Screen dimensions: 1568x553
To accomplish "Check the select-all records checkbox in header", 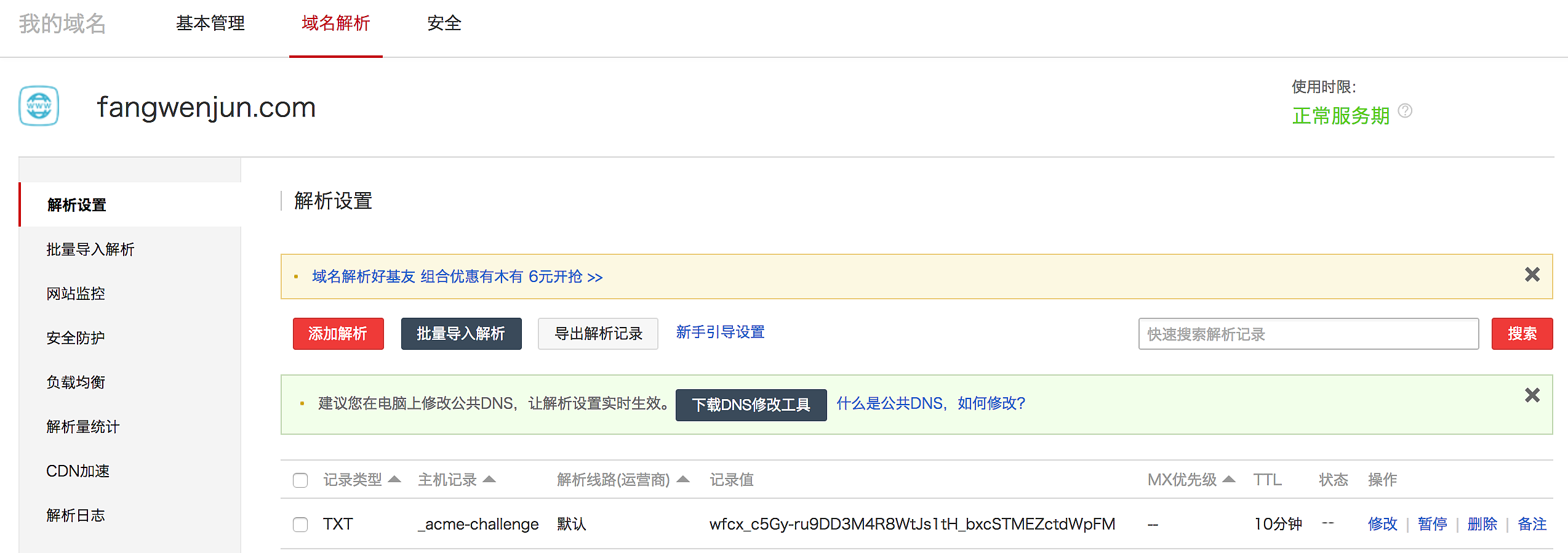I will tap(300, 480).
